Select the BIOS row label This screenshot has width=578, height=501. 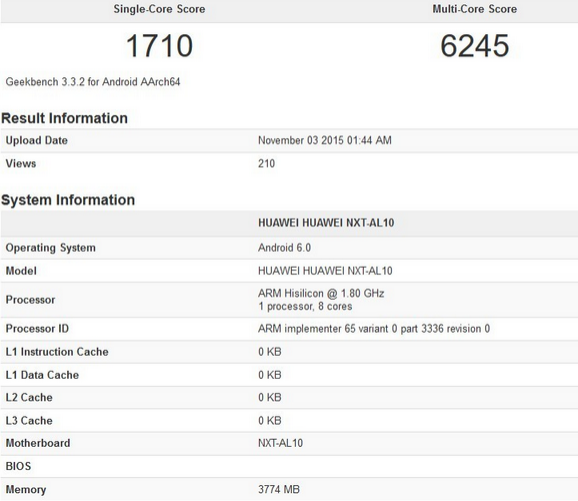[x=18, y=466]
